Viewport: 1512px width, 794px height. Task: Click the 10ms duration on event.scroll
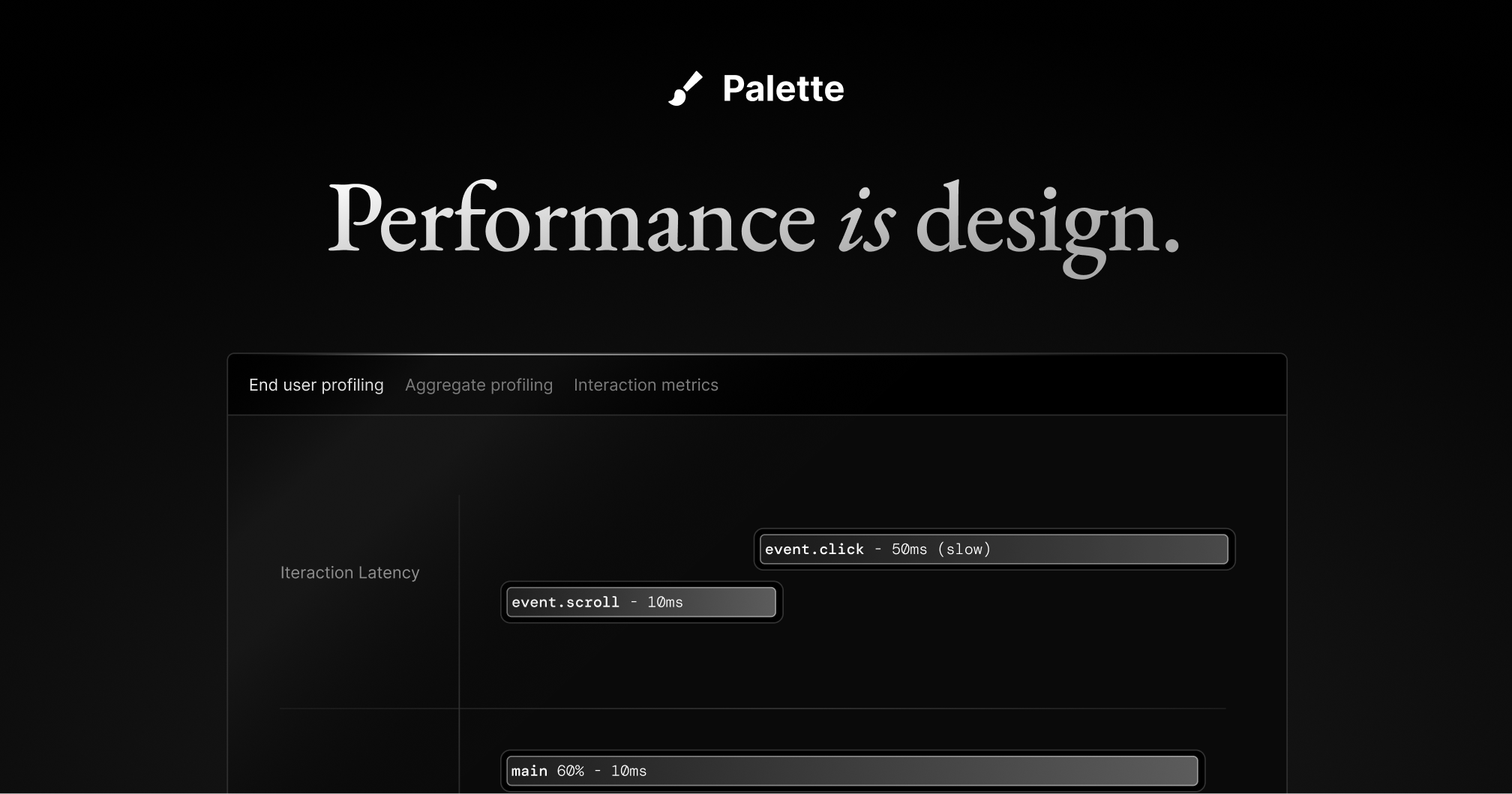click(x=664, y=602)
